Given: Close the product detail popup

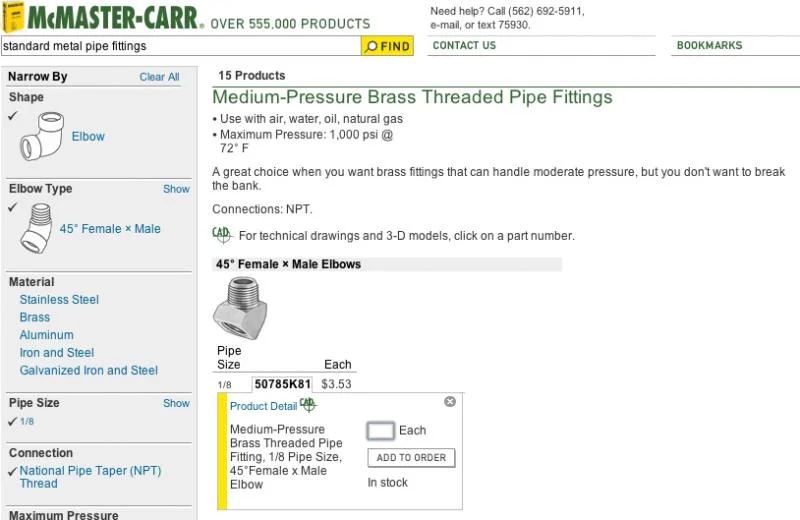Looking at the screenshot, I should click(450, 402).
